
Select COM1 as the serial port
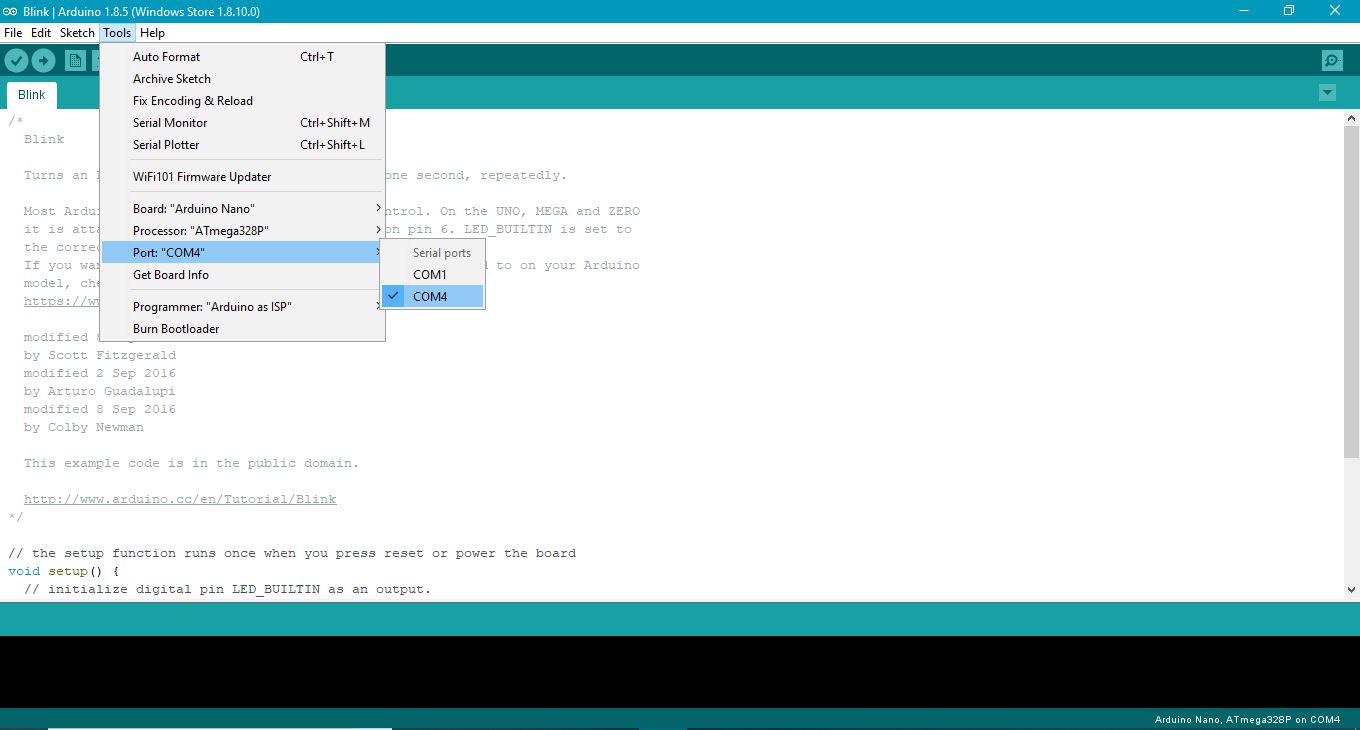[430, 274]
